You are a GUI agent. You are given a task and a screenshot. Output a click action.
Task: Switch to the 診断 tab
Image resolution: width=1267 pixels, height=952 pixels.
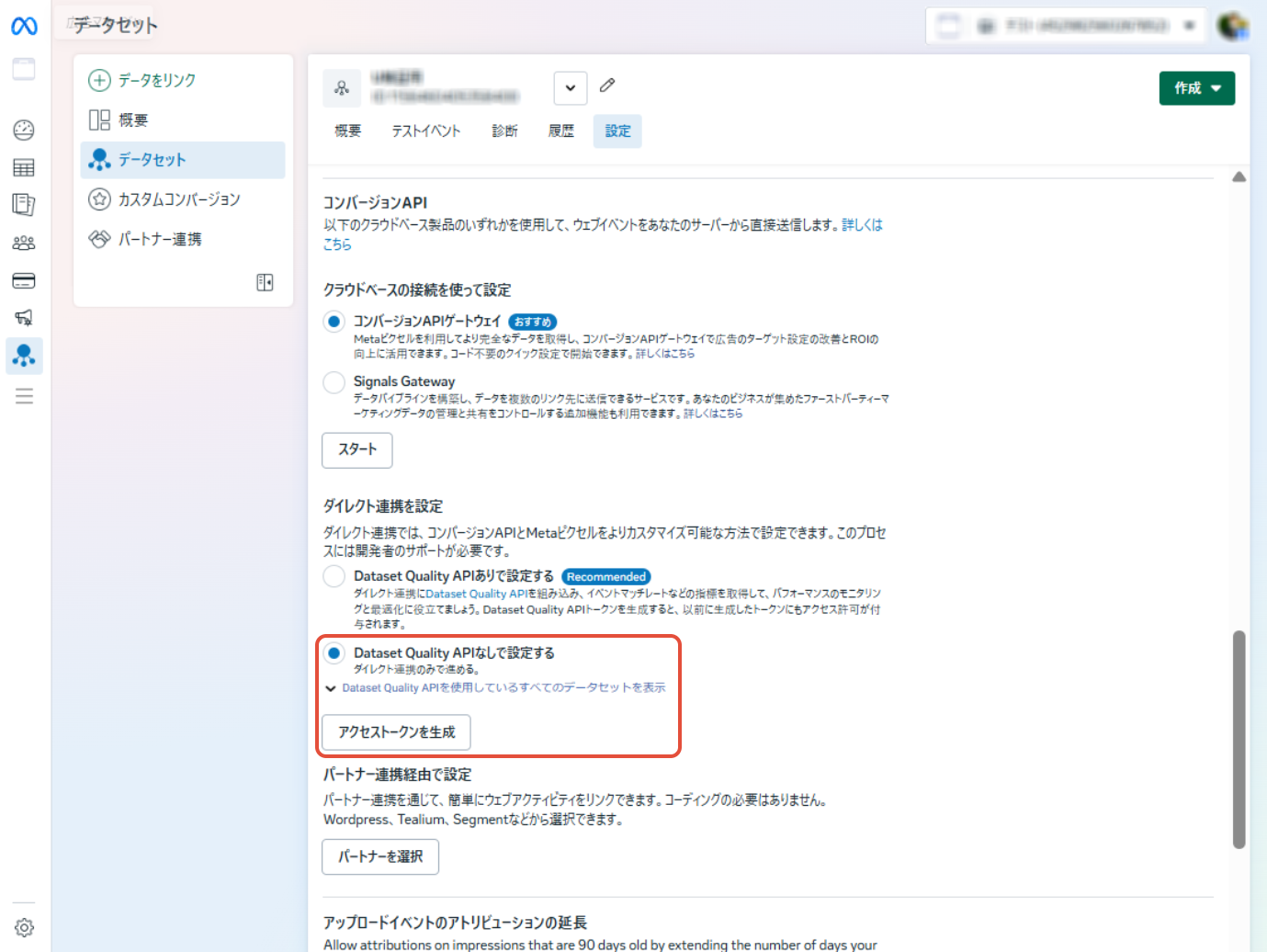[504, 131]
